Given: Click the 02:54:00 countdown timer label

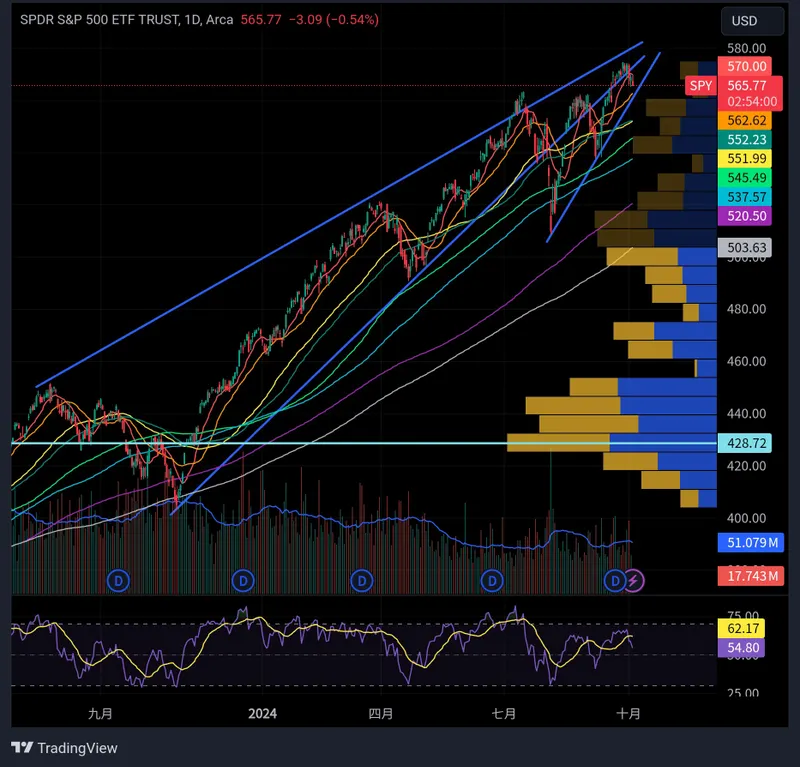Looking at the screenshot, I should tap(752, 102).
